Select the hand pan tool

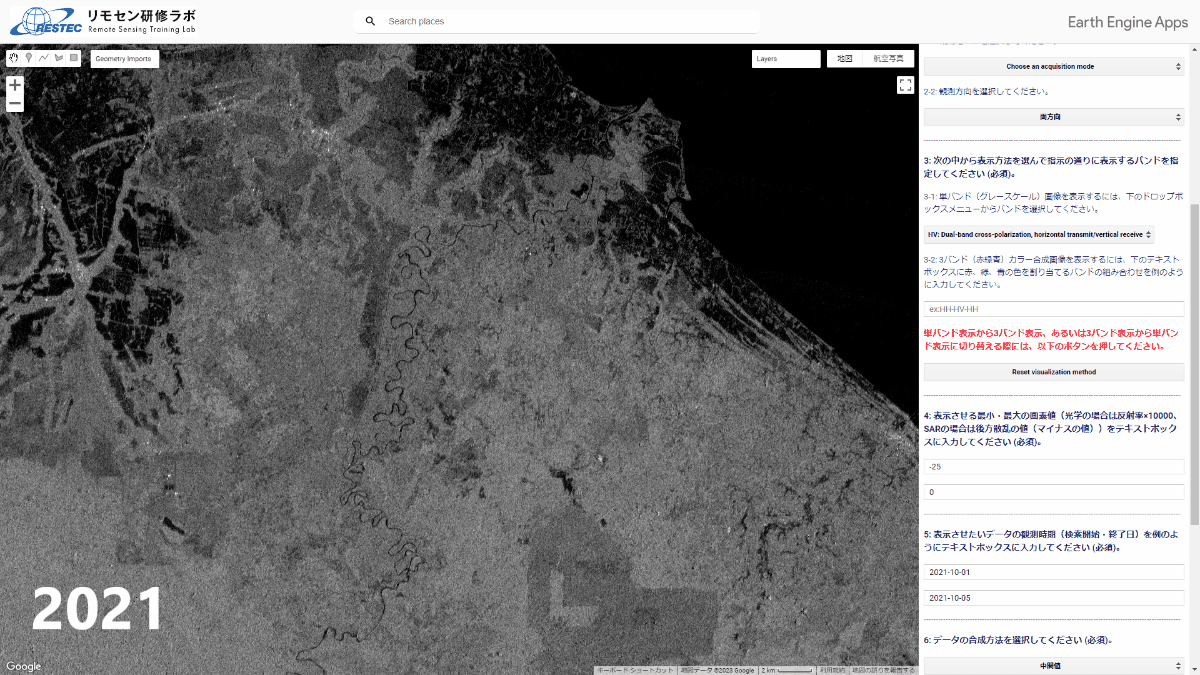tap(14, 58)
